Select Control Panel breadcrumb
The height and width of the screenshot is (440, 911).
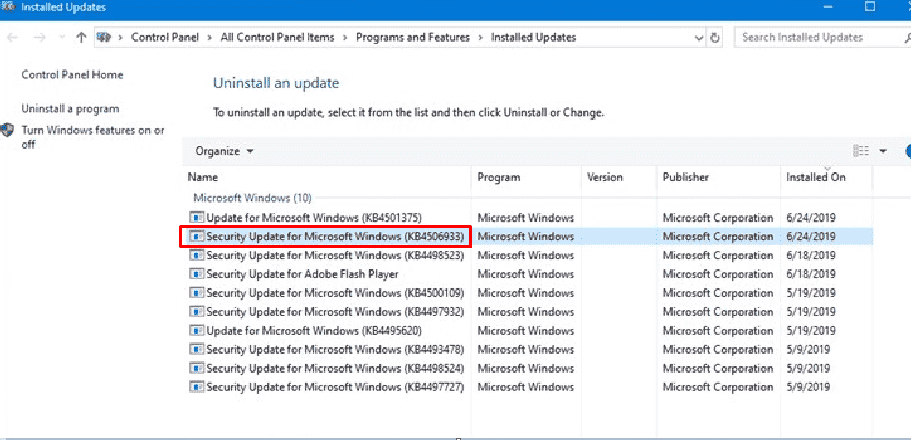165,38
